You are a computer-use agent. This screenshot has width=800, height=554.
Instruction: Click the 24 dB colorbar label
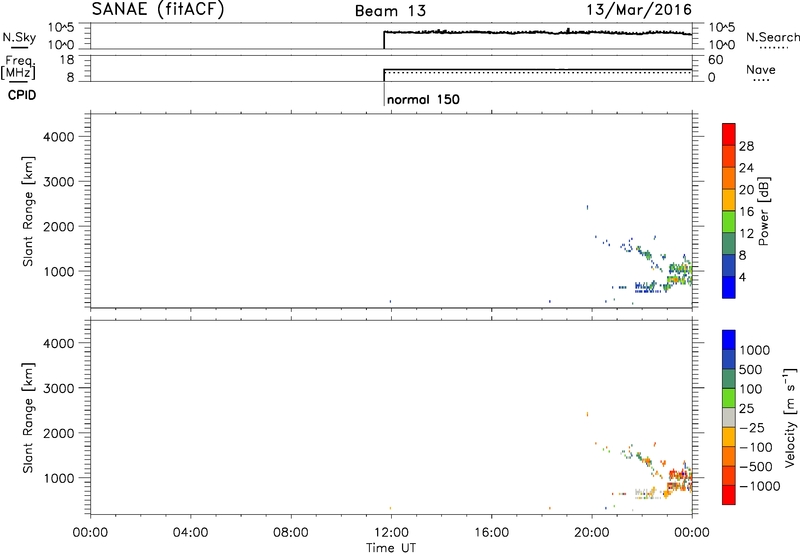click(746, 168)
